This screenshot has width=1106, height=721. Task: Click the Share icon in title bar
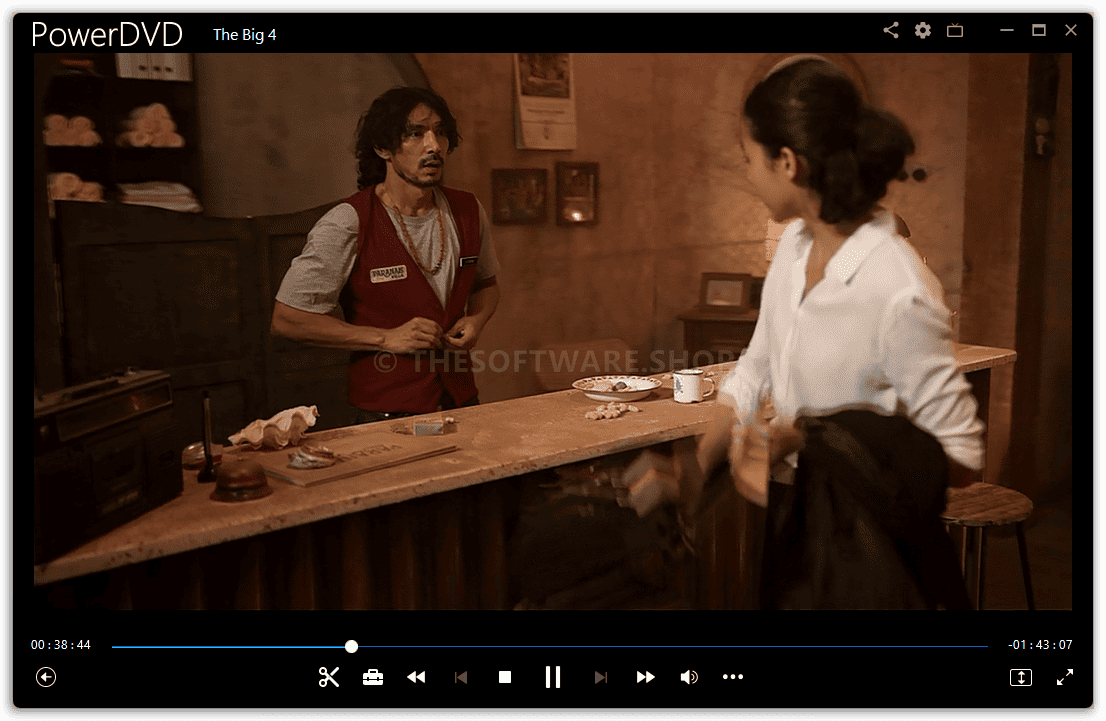pyautogui.click(x=891, y=30)
